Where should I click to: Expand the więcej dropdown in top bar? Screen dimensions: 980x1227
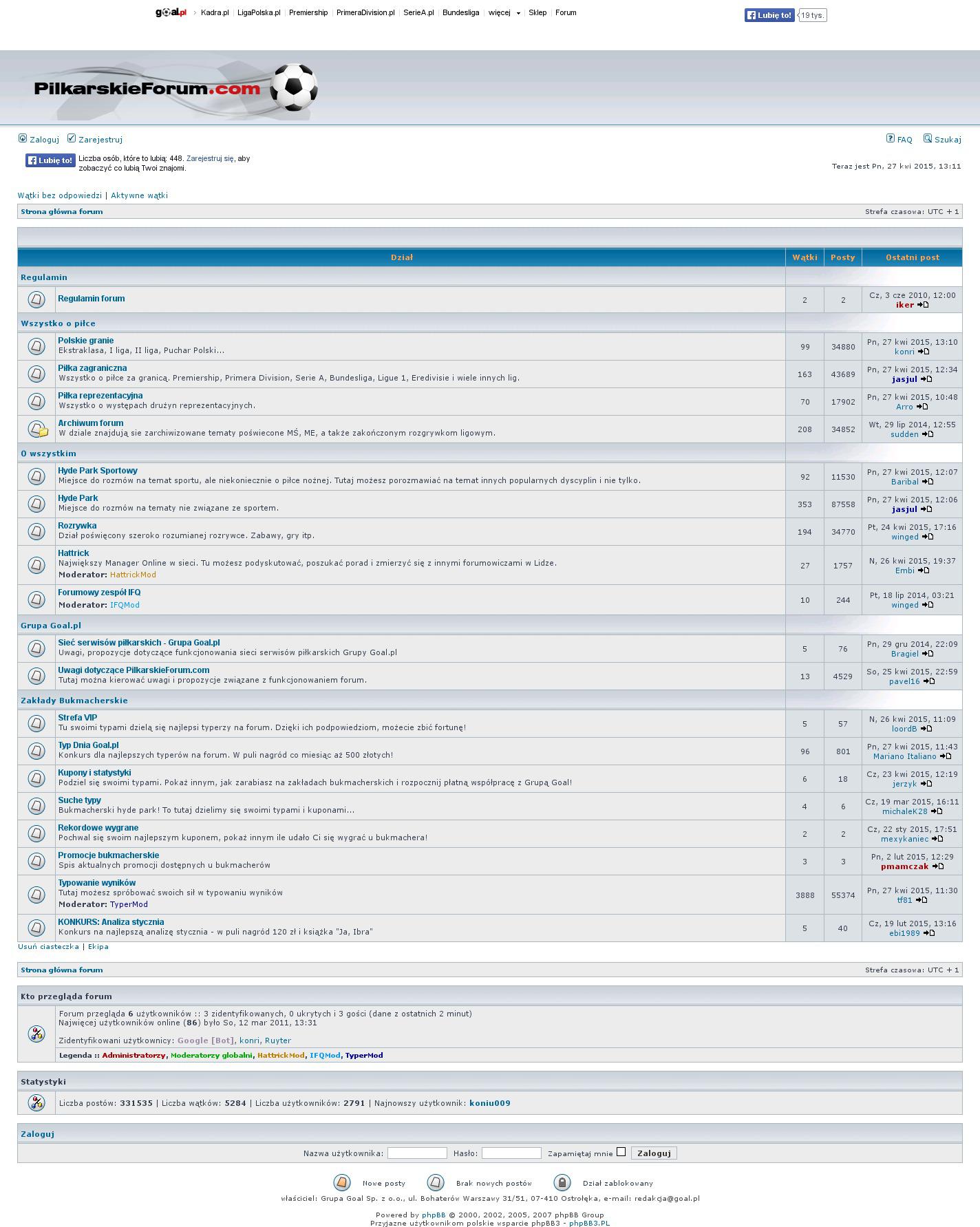[x=504, y=13]
